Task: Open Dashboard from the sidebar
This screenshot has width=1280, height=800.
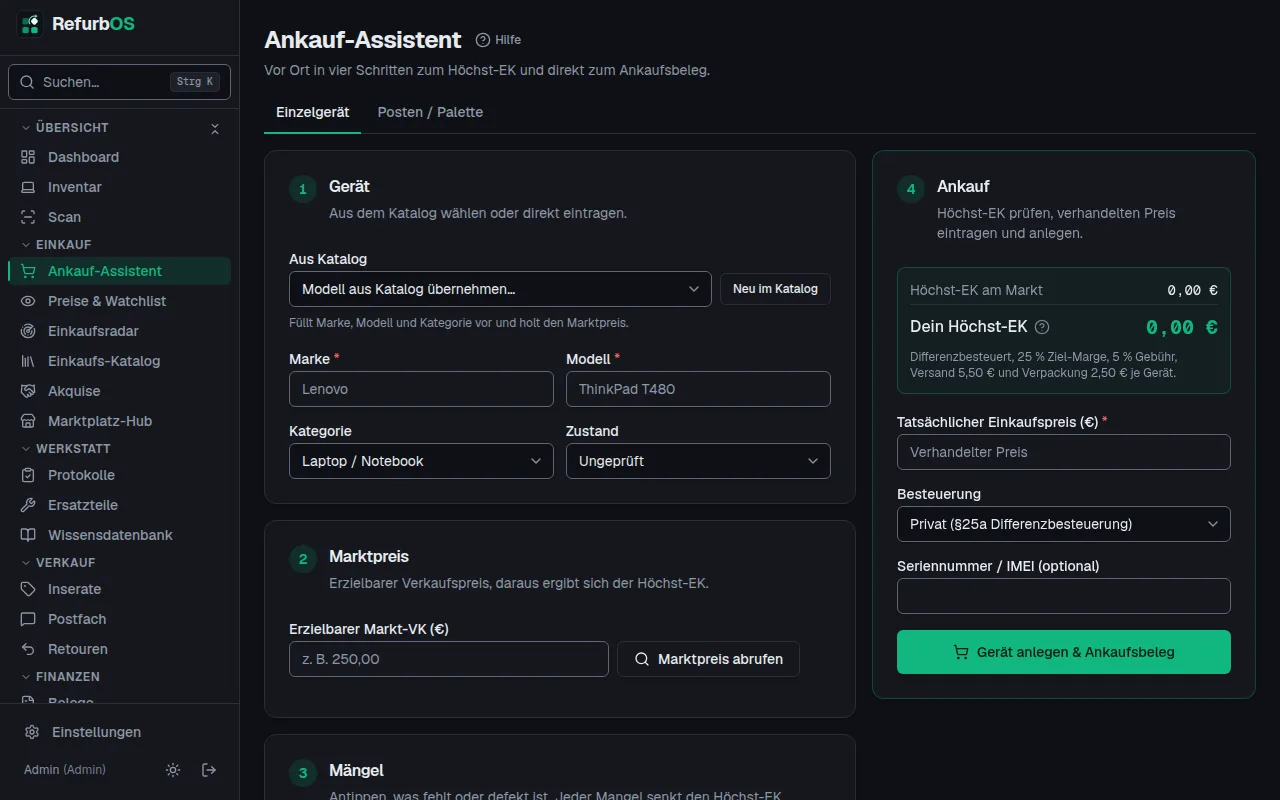Action: pos(119,157)
